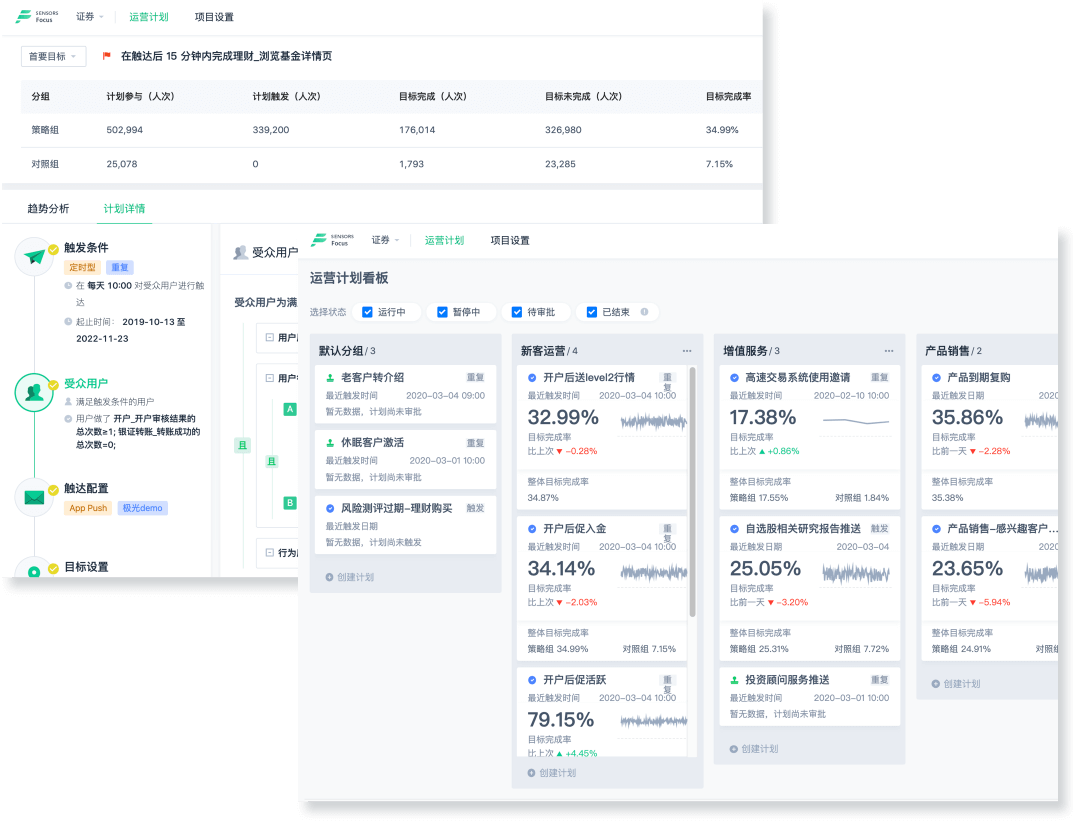Expand the 证券 dropdown in kanban window
The width and height of the screenshot is (1076, 822).
pyautogui.click(x=385, y=240)
